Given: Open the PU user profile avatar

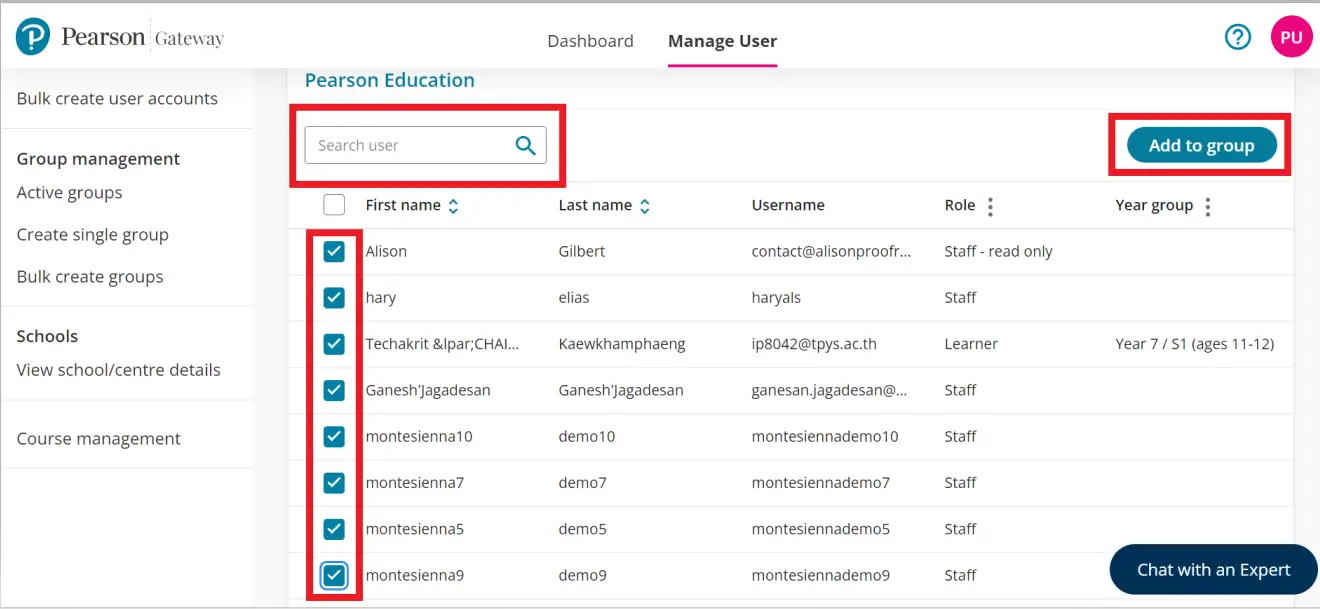Looking at the screenshot, I should point(1291,37).
